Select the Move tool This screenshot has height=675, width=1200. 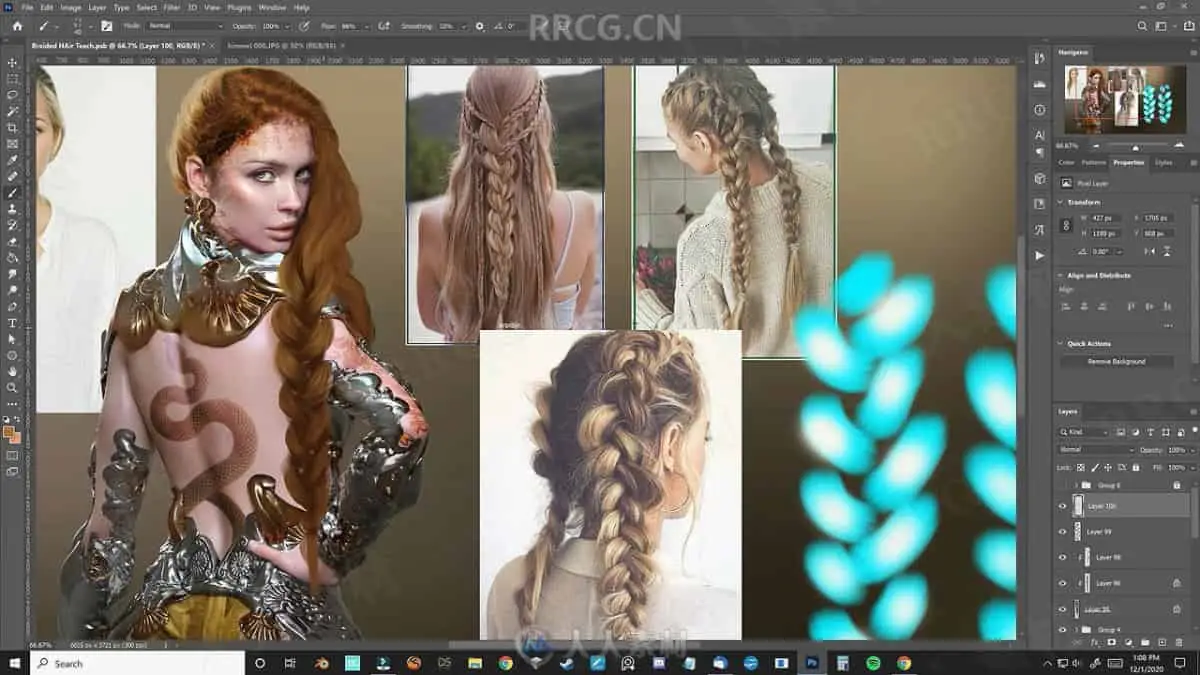pos(13,62)
